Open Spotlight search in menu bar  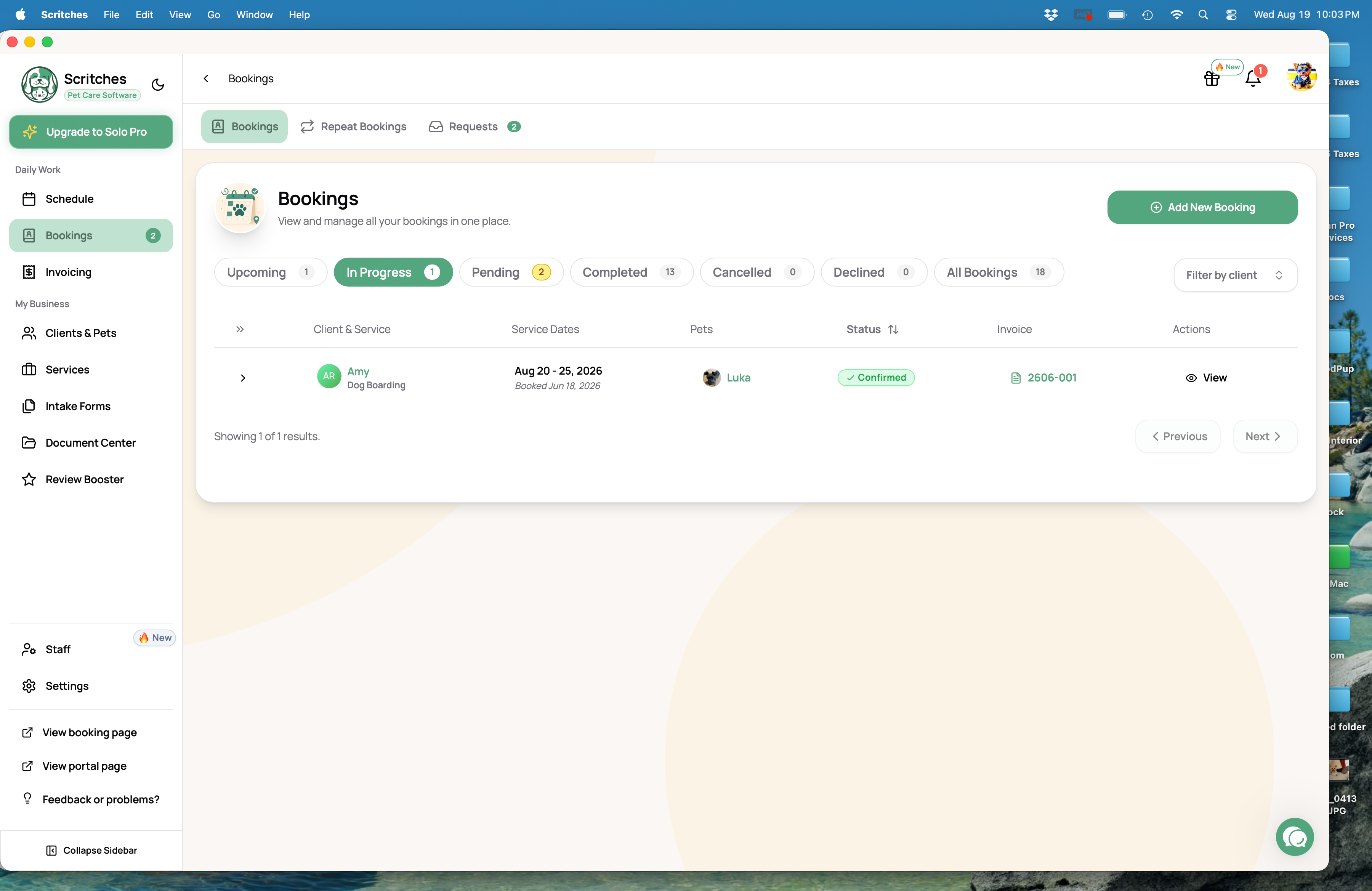coord(1203,14)
